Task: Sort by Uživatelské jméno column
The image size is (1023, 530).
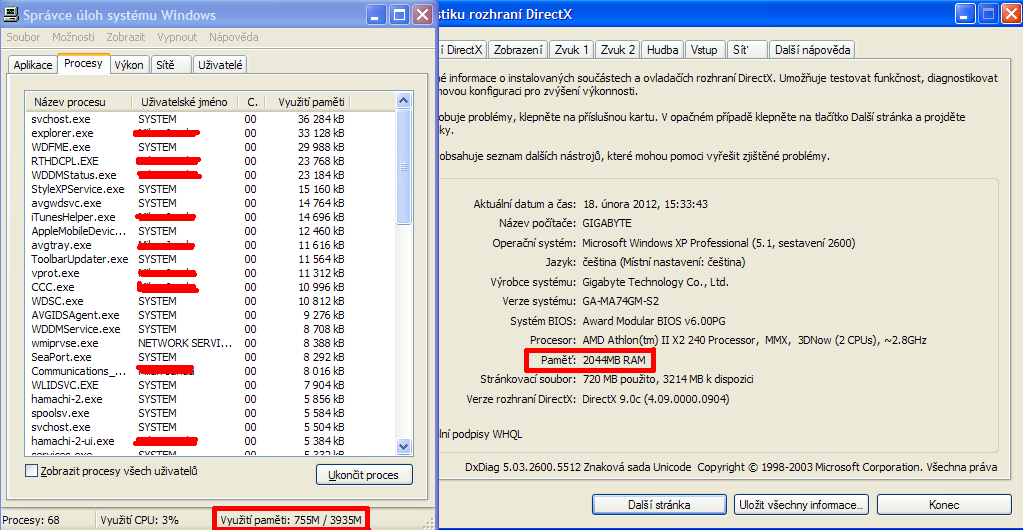Action: (185, 102)
